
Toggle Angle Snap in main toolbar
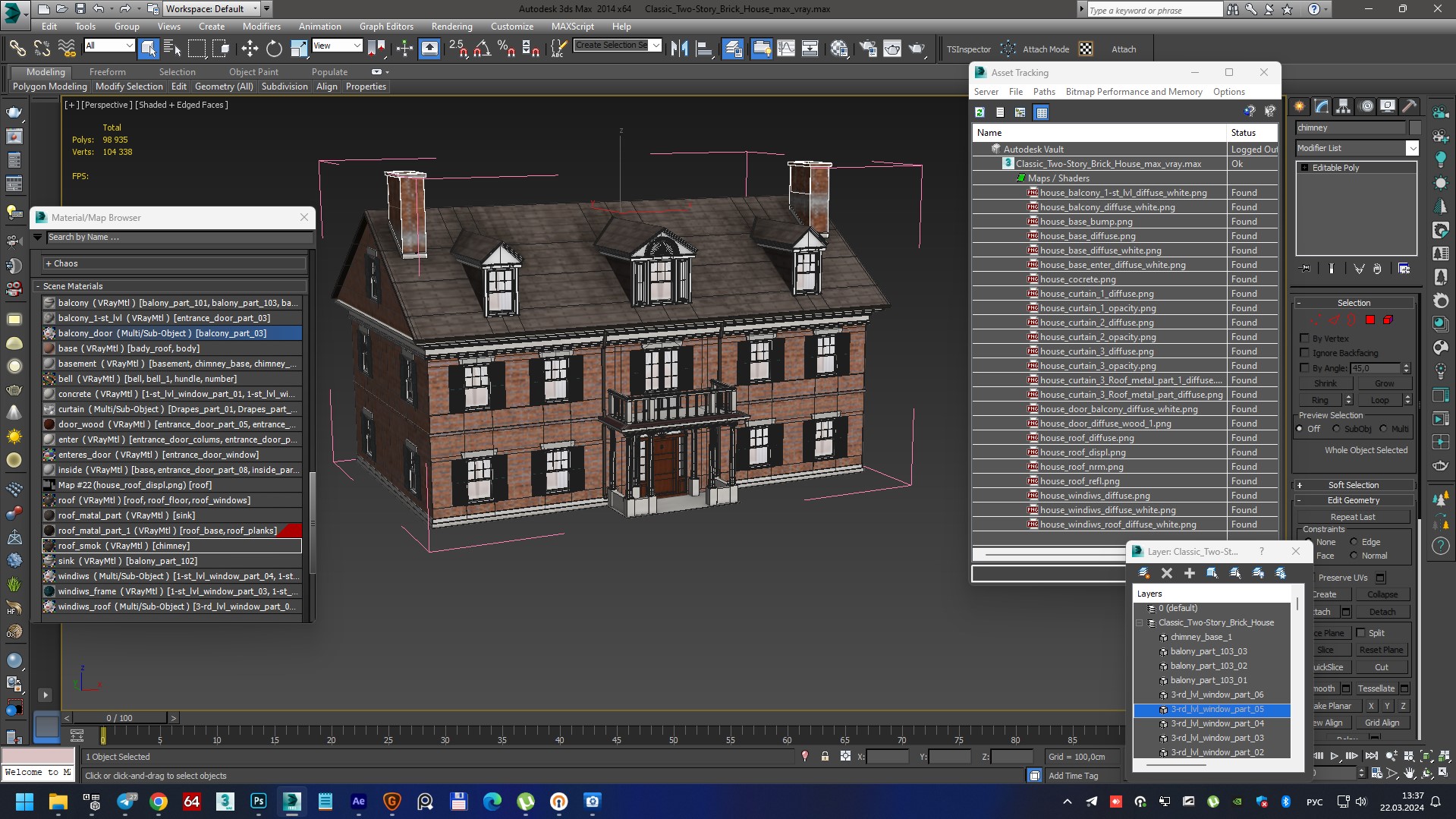(x=482, y=49)
